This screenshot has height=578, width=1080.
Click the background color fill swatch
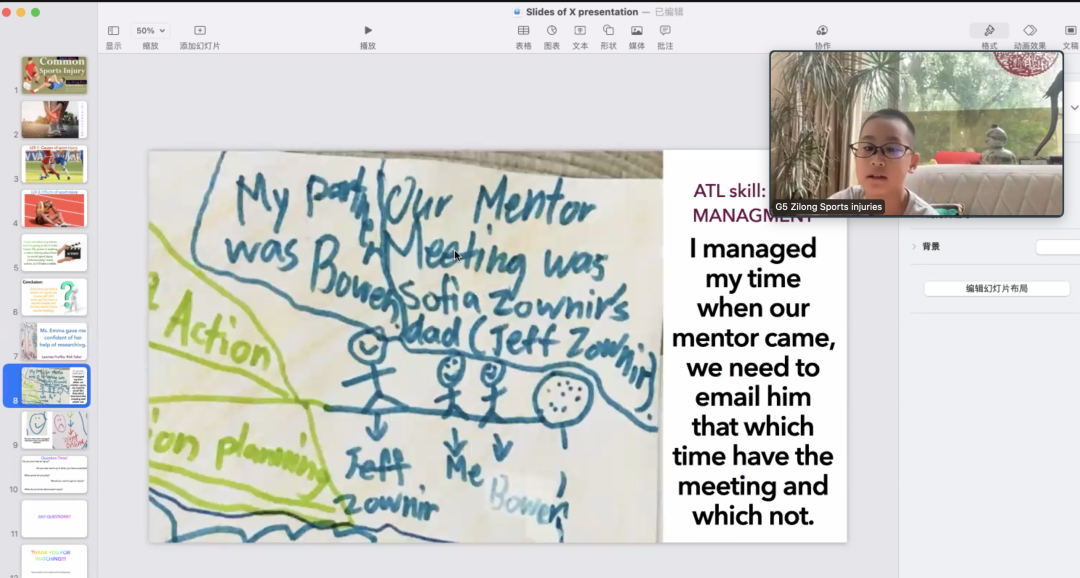click(x=1057, y=247)
